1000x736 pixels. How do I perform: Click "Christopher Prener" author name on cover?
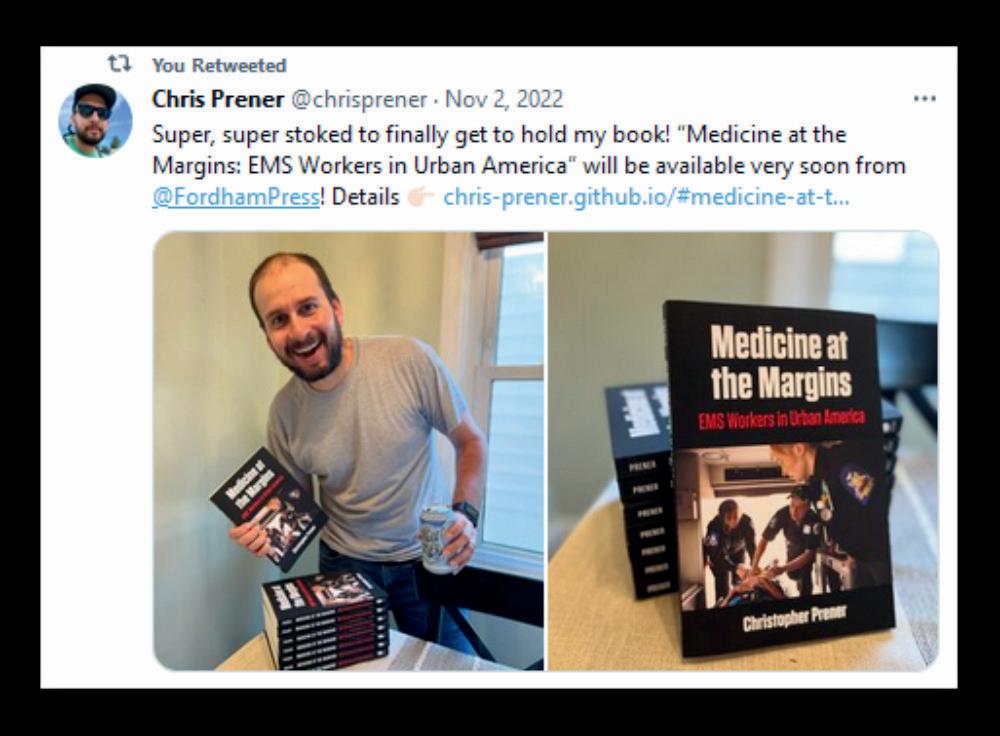click(x=794, y=617)
